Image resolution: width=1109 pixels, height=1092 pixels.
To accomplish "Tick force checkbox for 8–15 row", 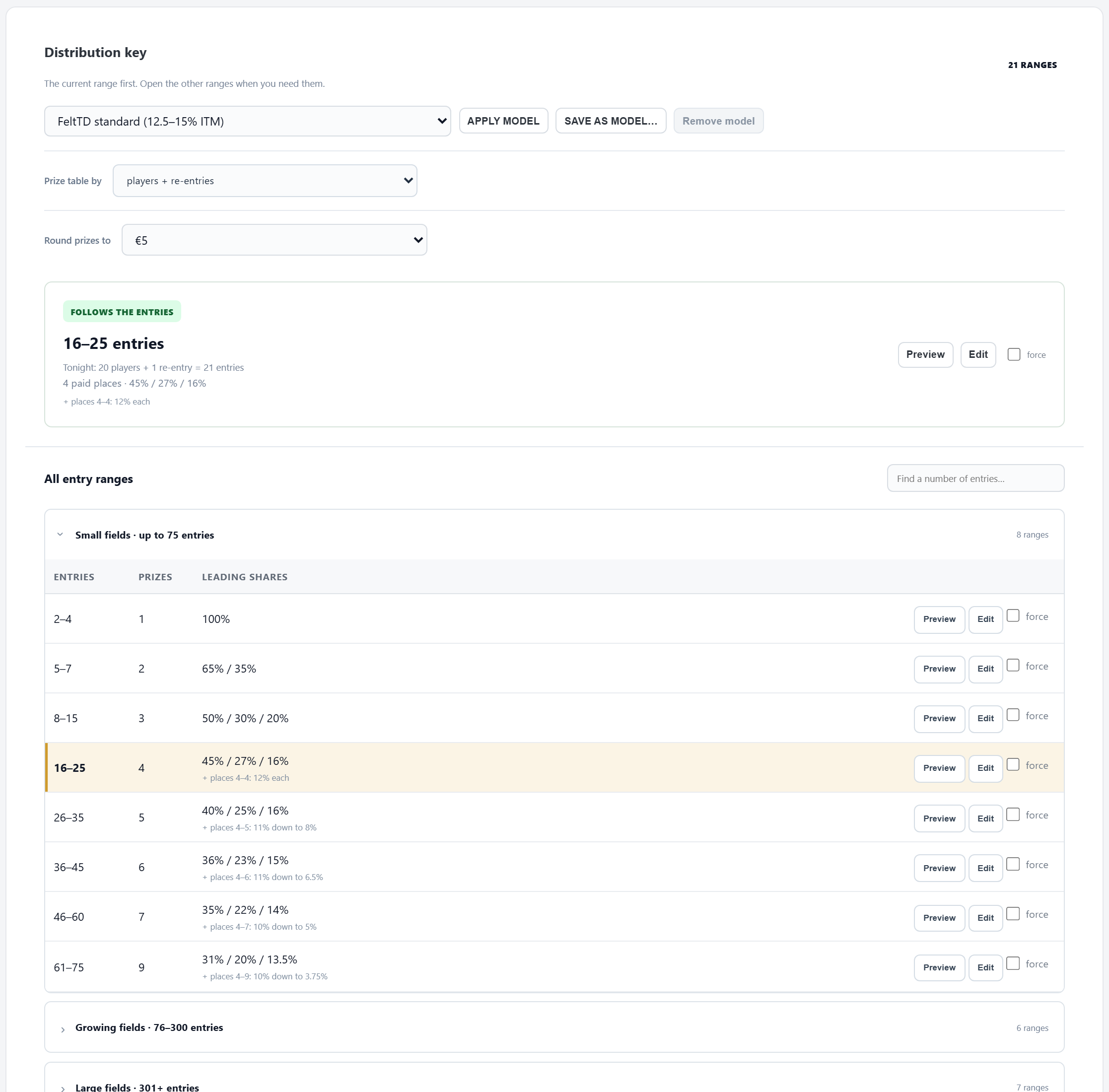I will point(1013,715).
